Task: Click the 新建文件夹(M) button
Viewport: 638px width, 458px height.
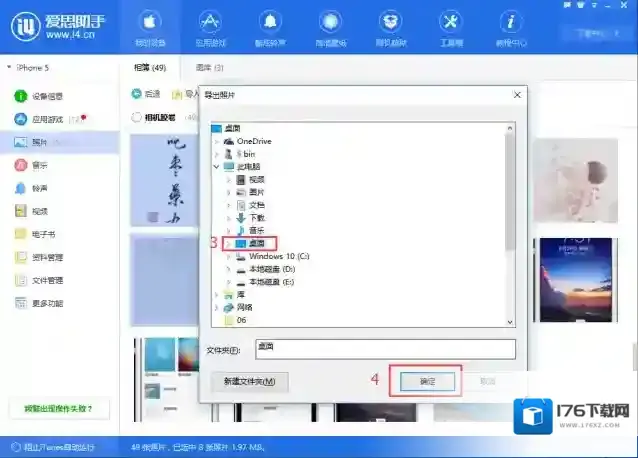Action: [249, 382]
